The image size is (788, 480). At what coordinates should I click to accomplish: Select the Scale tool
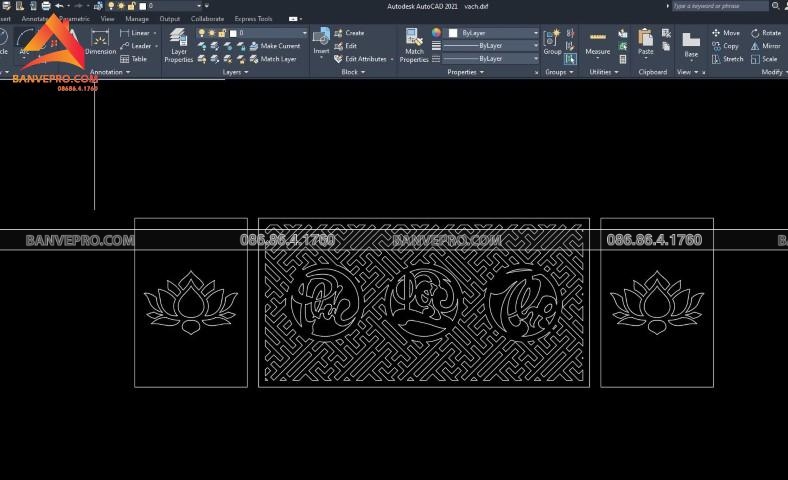click(764, 59)
